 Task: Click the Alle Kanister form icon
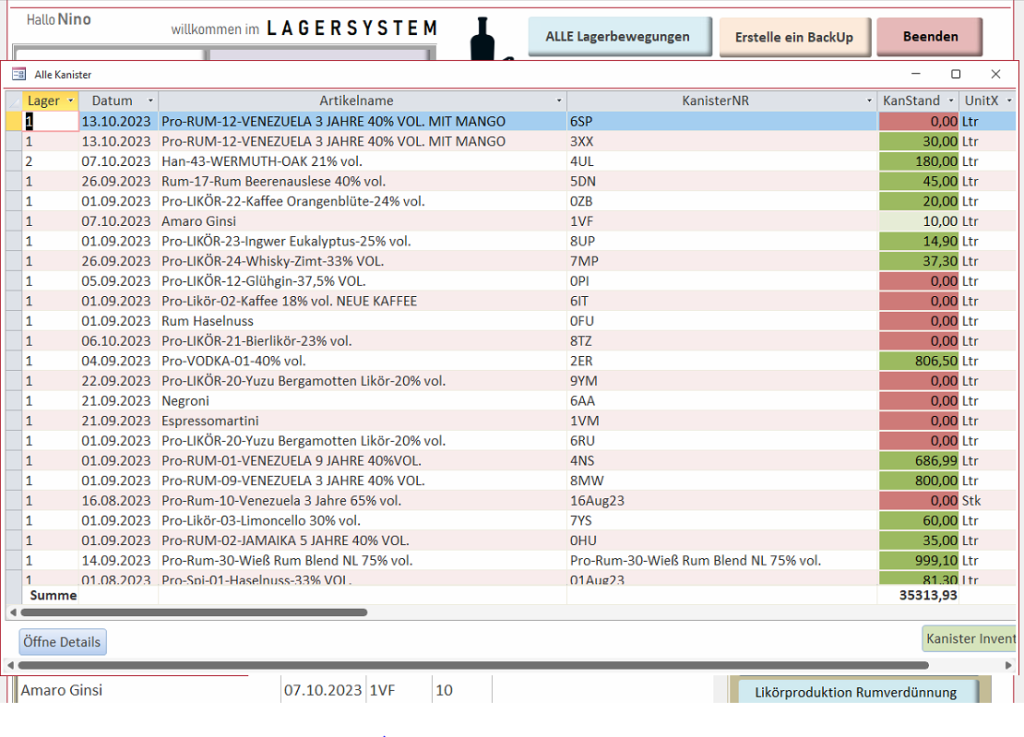tap(19, 74)
